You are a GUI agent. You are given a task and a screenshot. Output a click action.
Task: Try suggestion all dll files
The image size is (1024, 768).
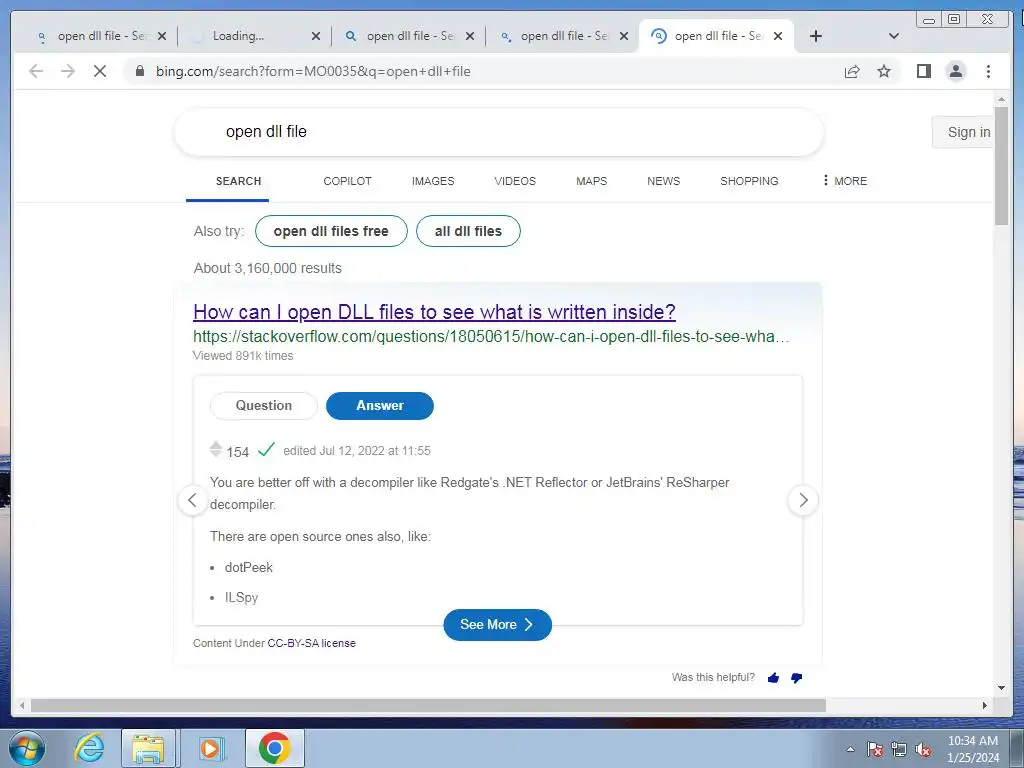(x=468, y=231)
